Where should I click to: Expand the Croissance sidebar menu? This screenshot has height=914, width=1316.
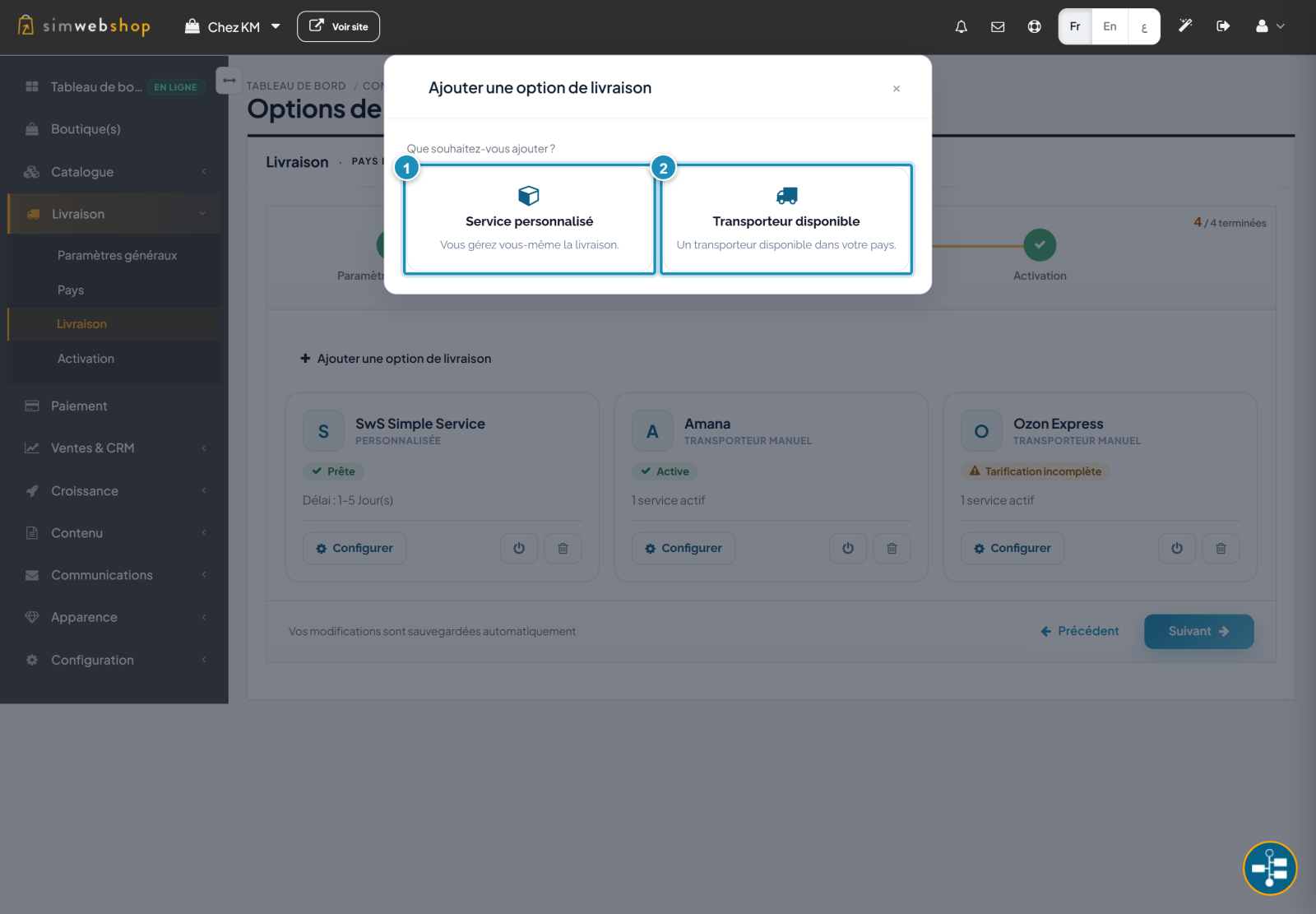pyautogui.click(x=114, y=490)
